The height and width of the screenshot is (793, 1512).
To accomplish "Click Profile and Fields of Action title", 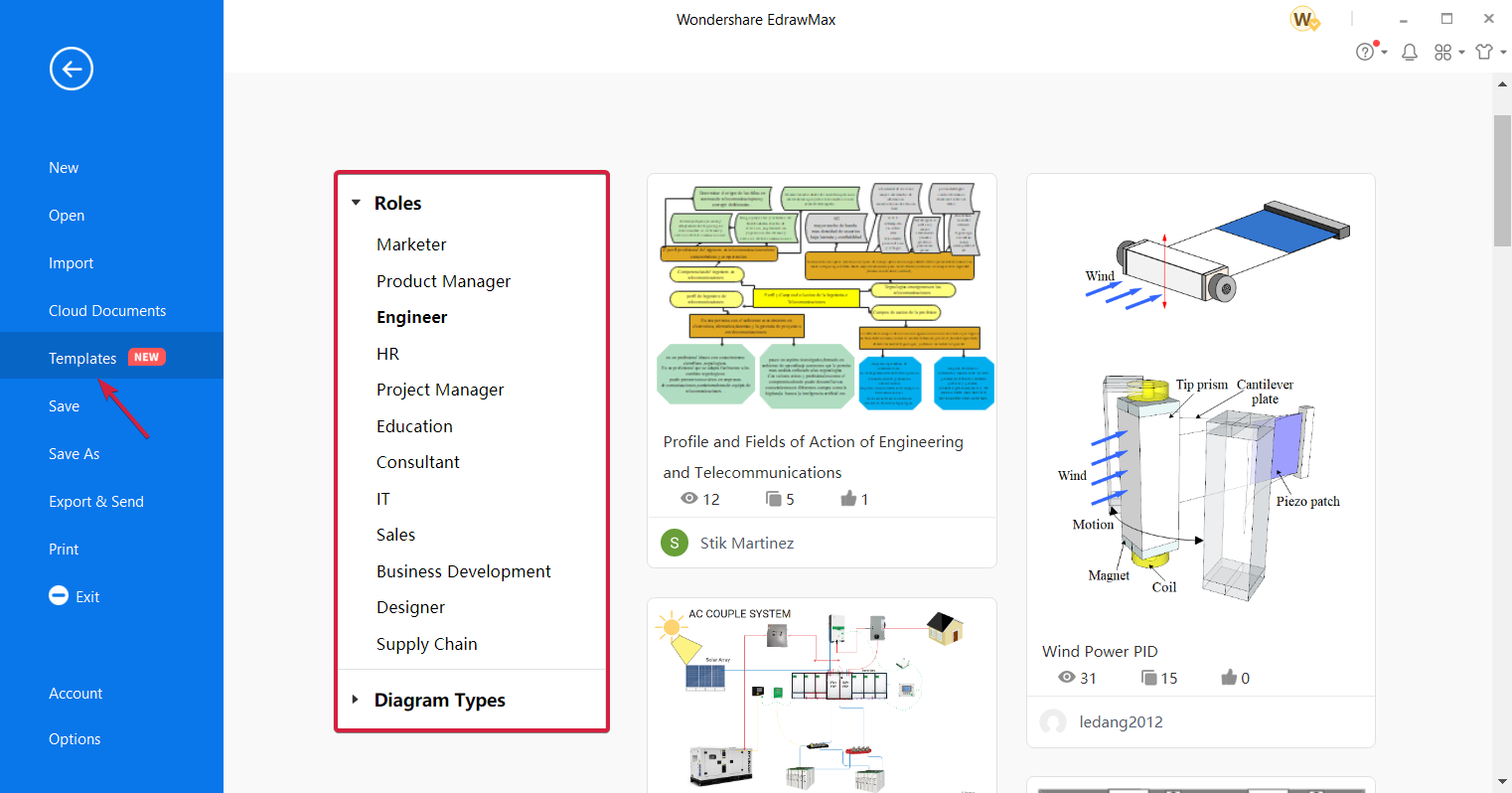I will [813, 457].
